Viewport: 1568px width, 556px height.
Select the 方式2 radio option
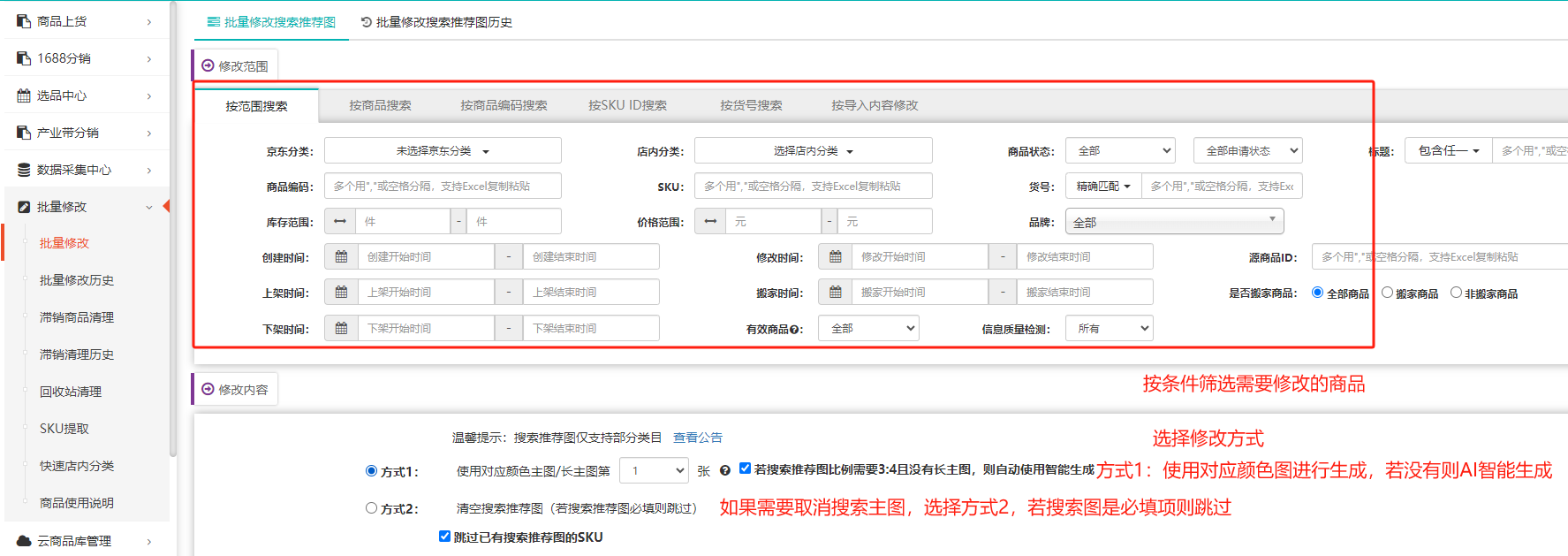(x=372, y=508)
